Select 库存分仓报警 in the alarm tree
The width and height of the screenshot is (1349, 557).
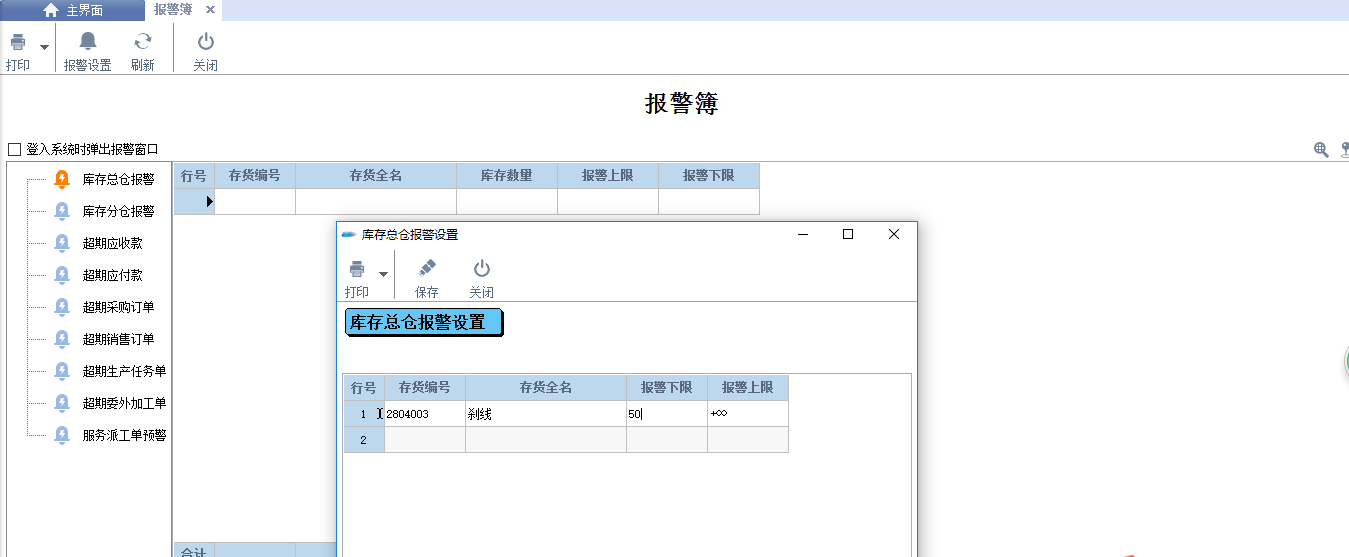click(x=118, y=211)
